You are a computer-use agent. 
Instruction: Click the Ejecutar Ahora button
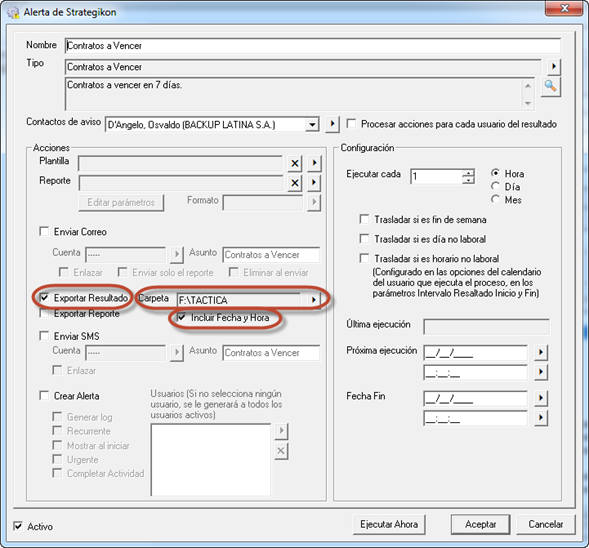coord(389,524)
